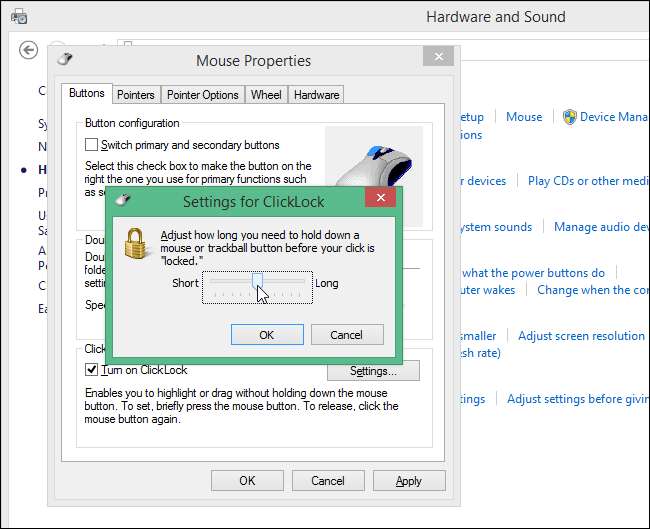The width and height of the screenshot is (650, 529).
Task: Open ClickLock Settings... button
Action: (x=372, y=371)
